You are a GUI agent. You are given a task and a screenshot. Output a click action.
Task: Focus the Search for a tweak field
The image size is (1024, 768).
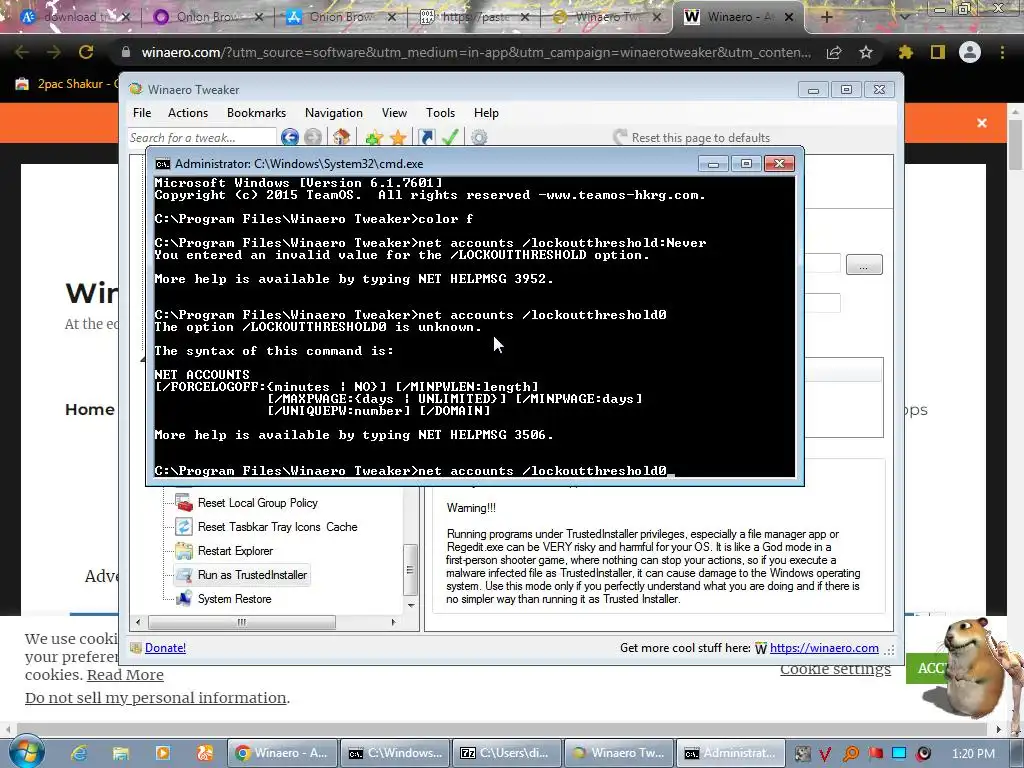202,138
